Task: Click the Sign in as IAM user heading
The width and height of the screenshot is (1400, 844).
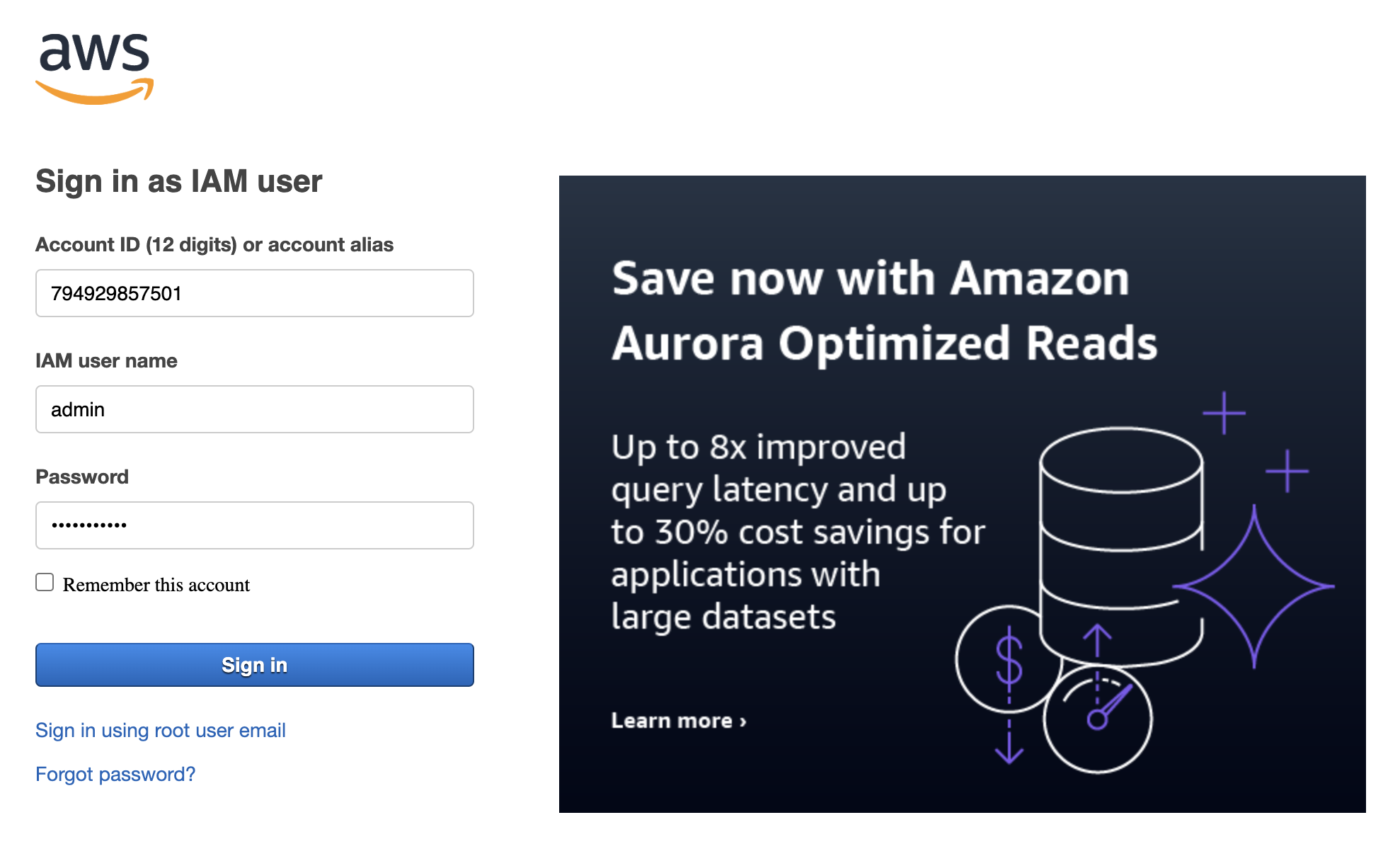Action: click(x=178, y=181)
